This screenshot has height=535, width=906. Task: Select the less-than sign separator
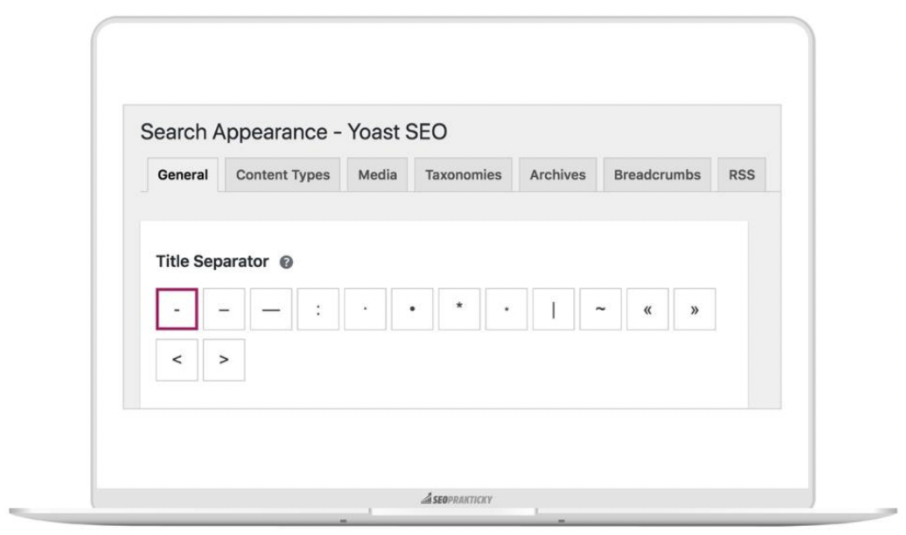coord(177,360)
